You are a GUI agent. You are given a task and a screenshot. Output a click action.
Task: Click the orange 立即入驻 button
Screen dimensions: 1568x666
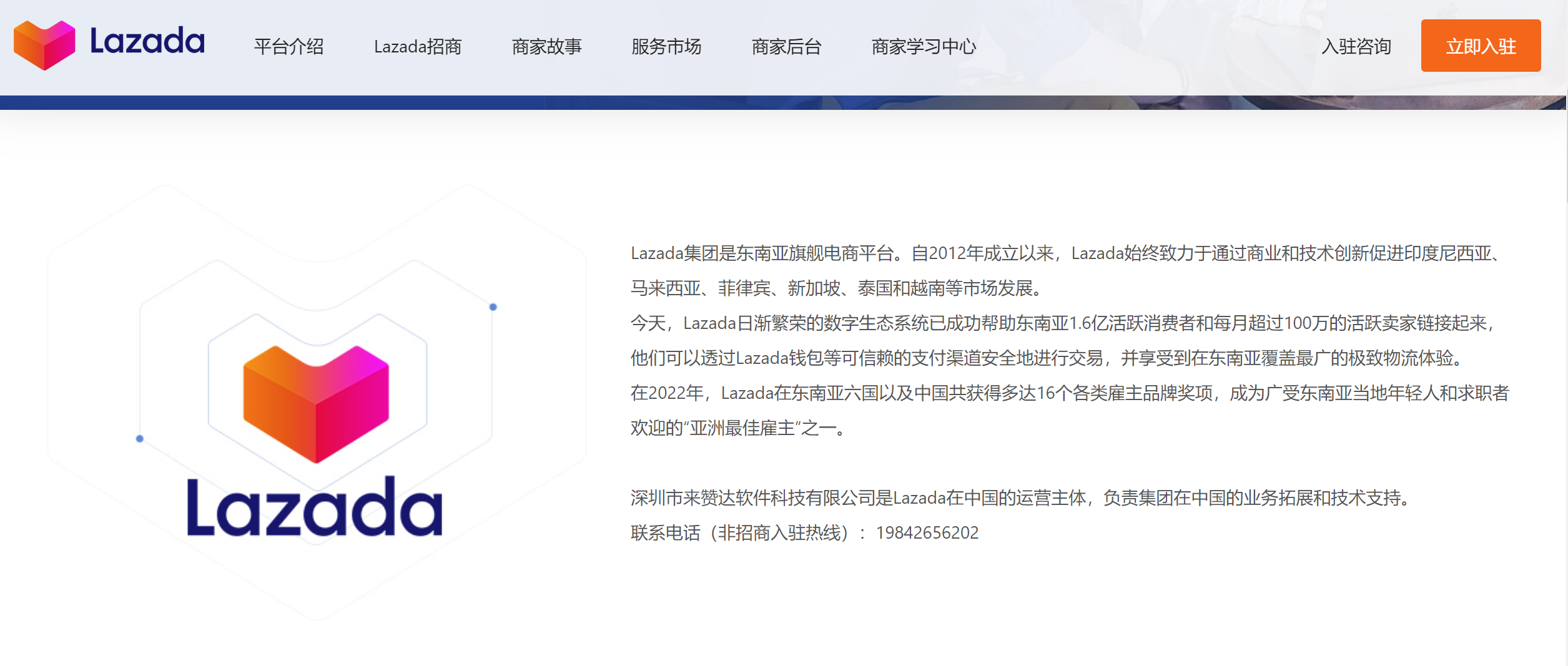pos(1481,46)
